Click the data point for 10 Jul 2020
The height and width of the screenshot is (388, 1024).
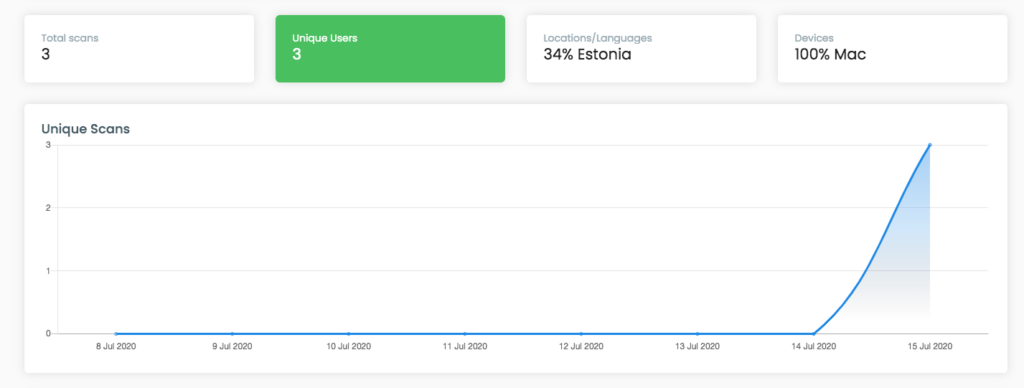349,333
